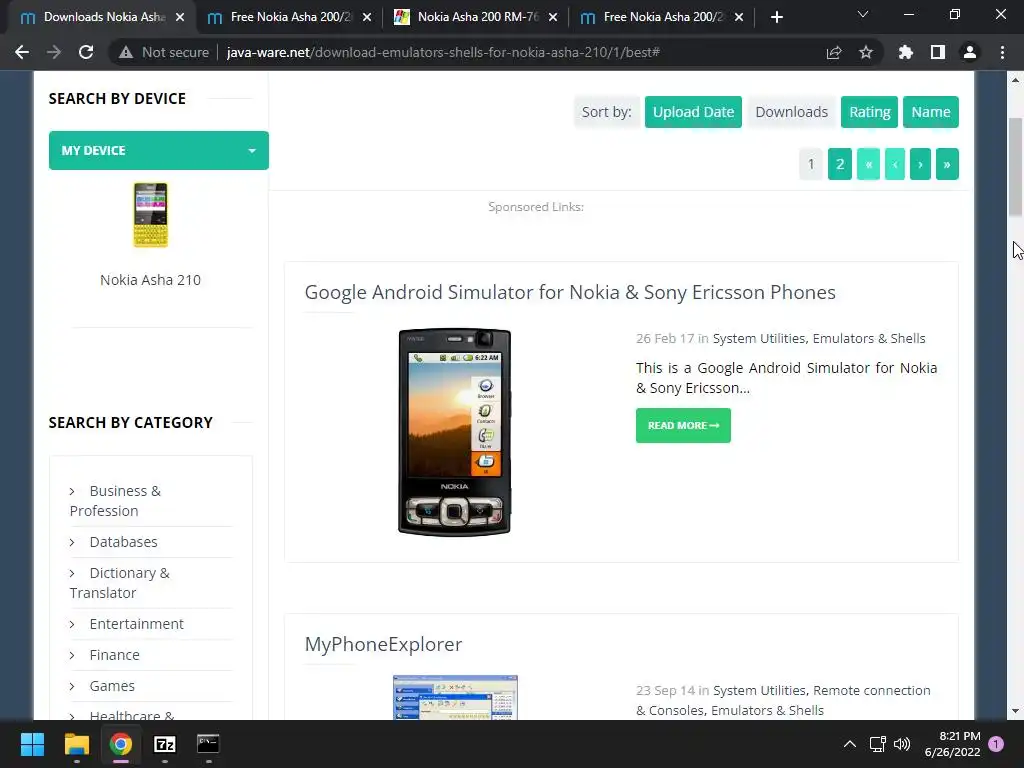1024x768 pixels.
Task: Open the Finance category
Action: [114, 655]
